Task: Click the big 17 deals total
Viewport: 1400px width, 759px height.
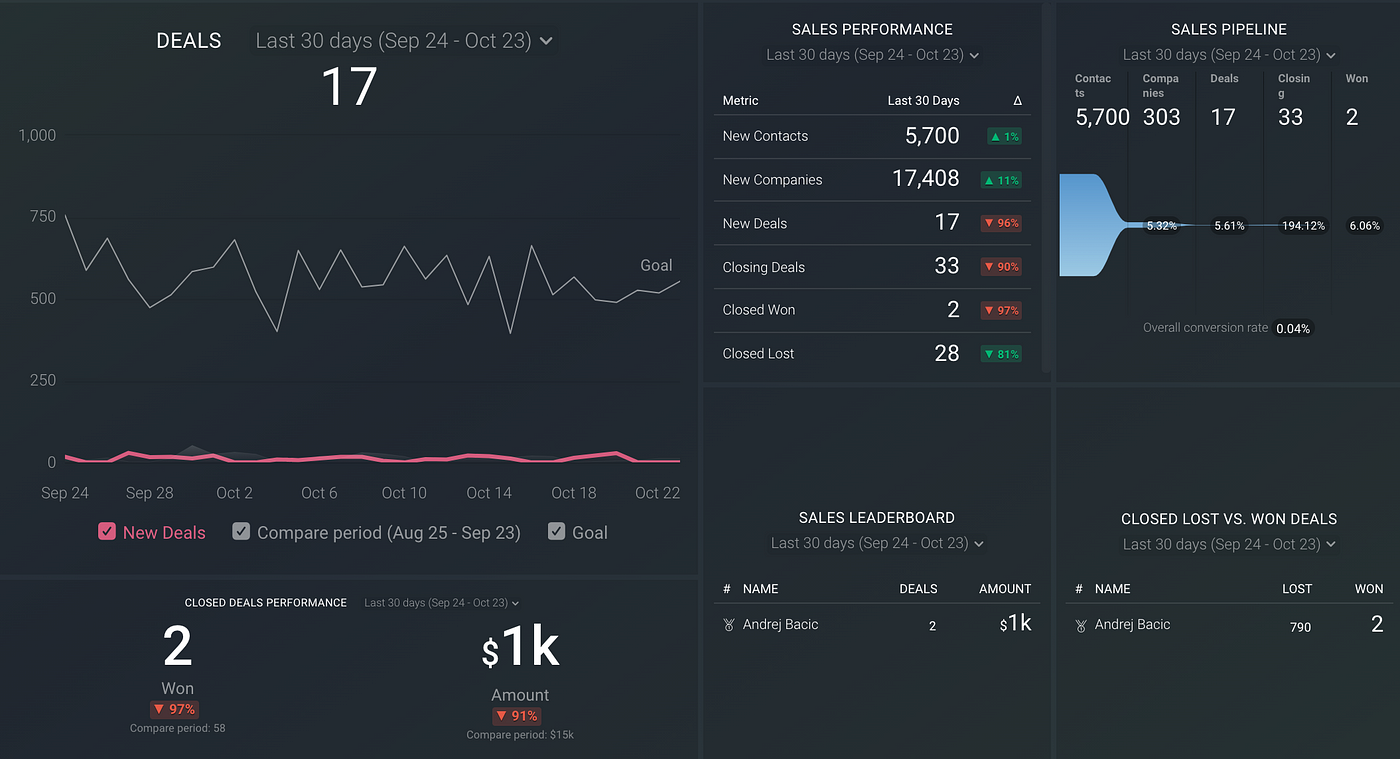Action: (x=348, y=86)
